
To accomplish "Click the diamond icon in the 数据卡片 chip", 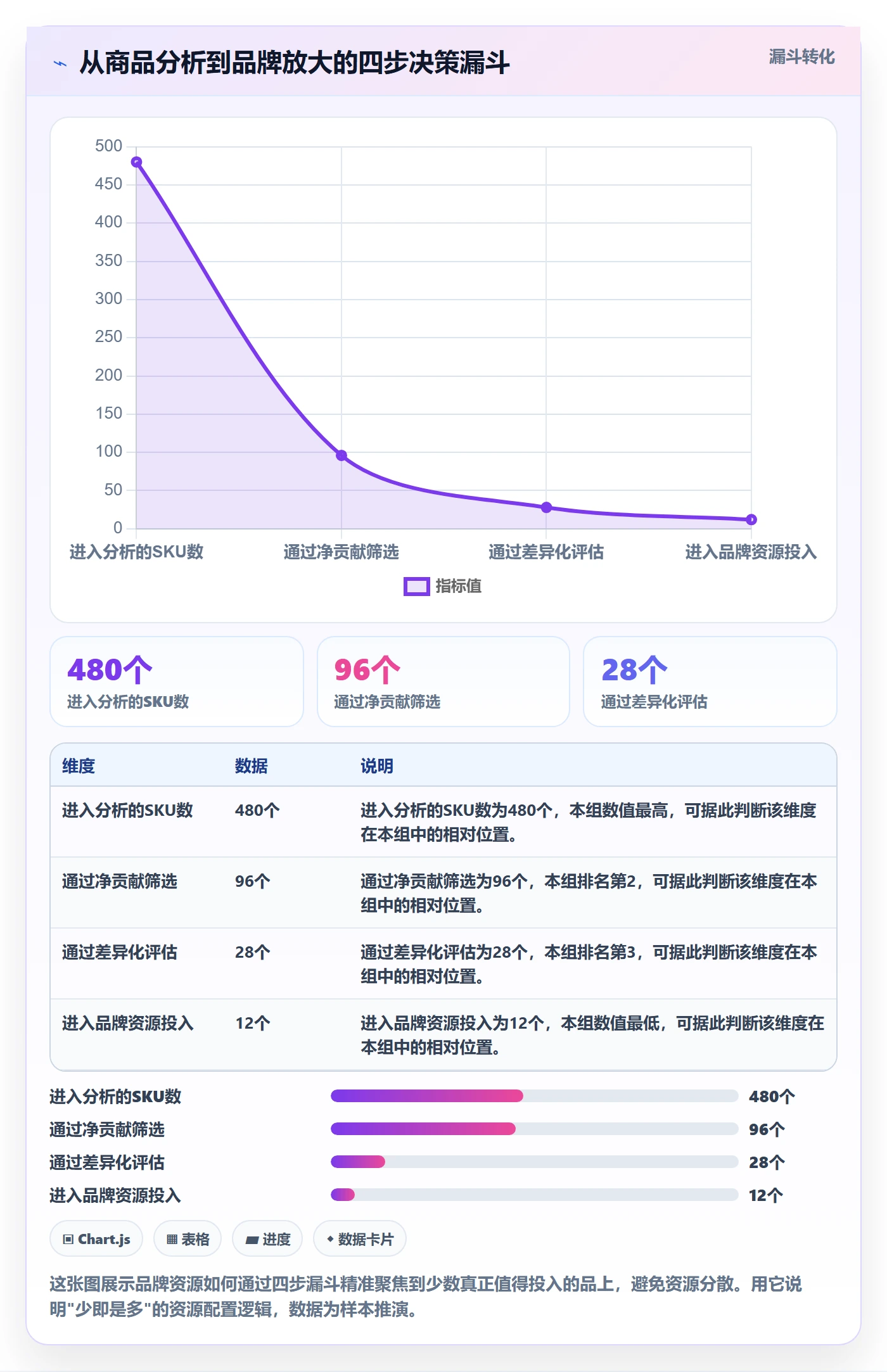I will point(330,1238).
